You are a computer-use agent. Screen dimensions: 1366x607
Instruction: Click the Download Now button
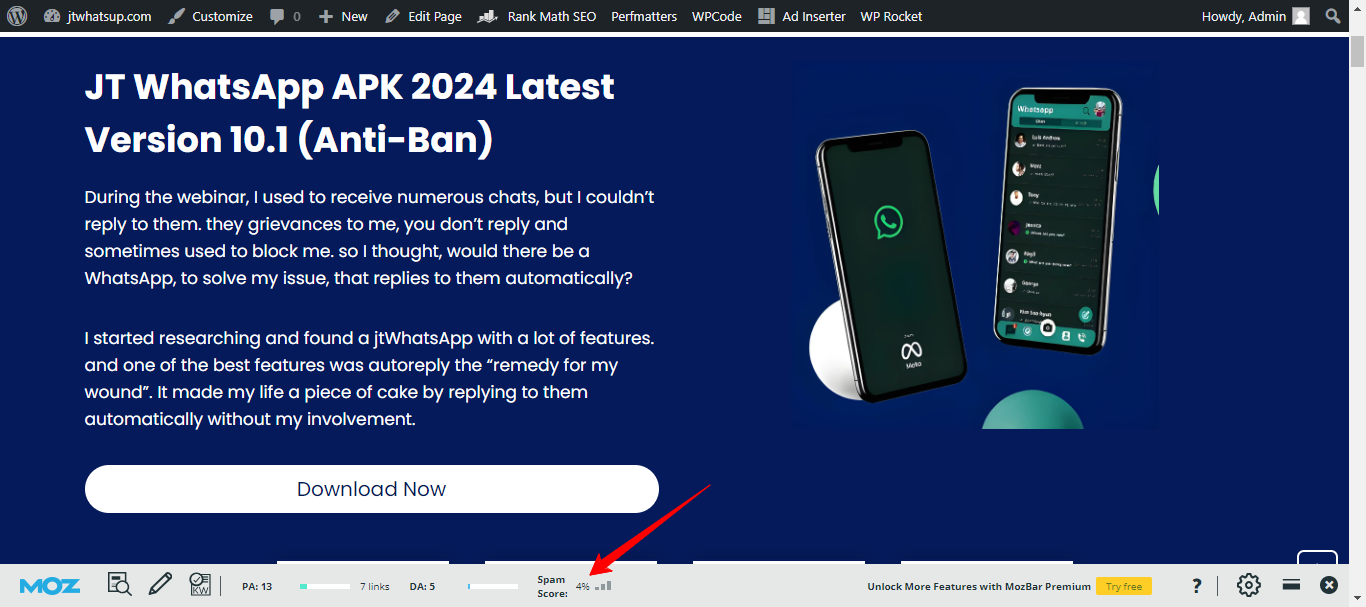(x=371, y=489)
